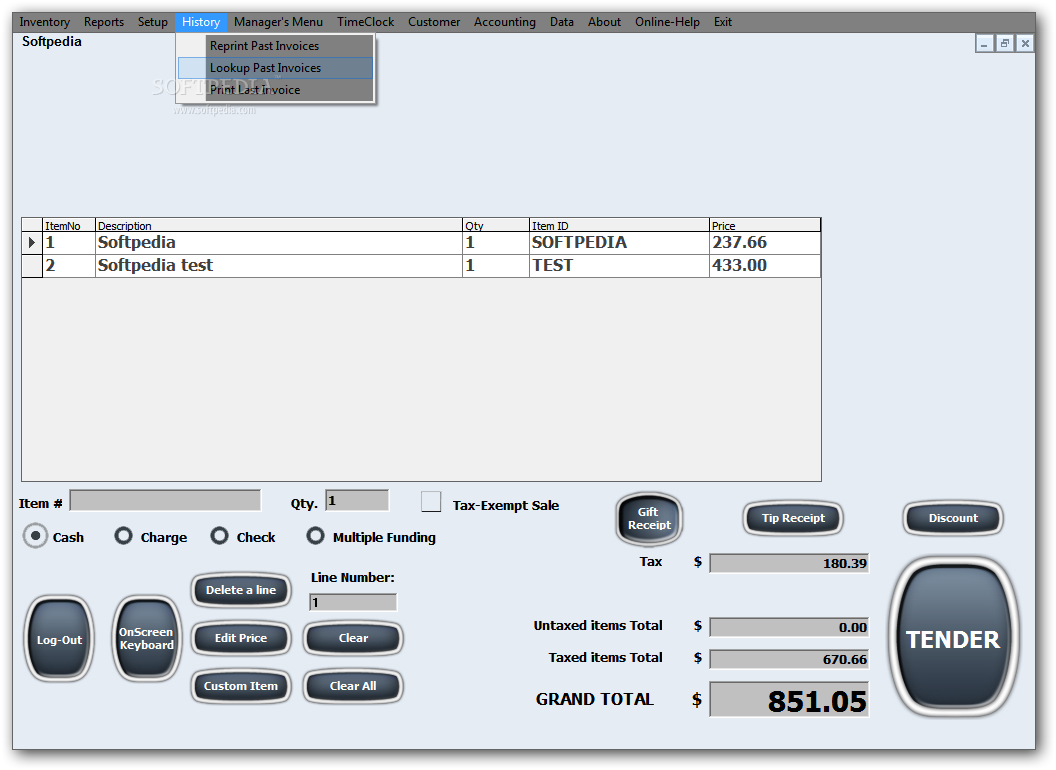The height and width of the screenshot is (770, 1056).
Task: Click the Tip Receipt button
Action: [793, 518]
